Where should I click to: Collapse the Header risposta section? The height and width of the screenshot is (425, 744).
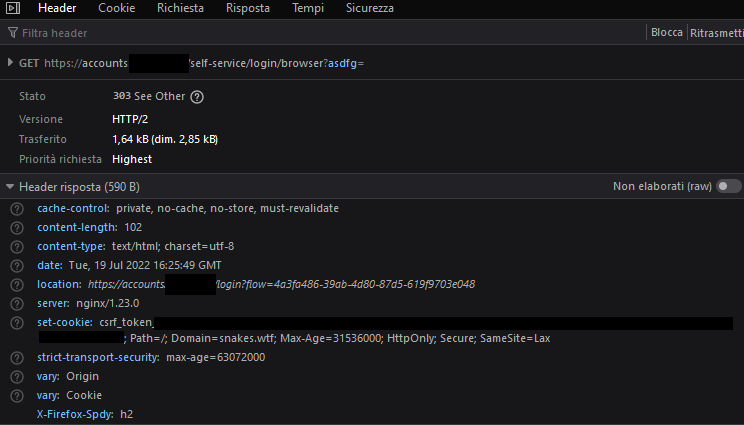click(10, 187)
